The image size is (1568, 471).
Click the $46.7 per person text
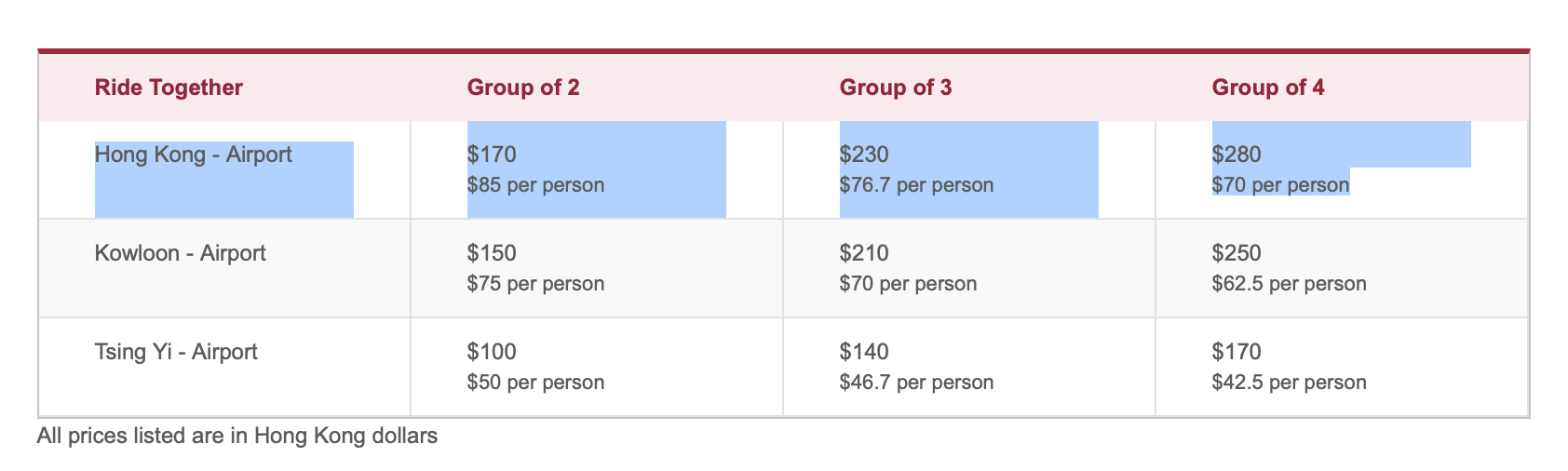pos(916,383)
